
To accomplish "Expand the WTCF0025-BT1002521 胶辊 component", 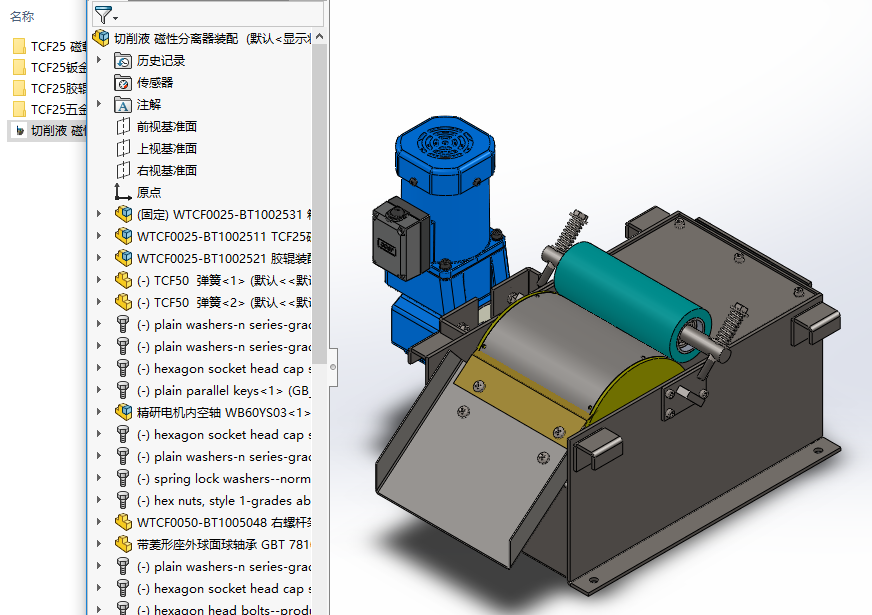I will (99, 257).
